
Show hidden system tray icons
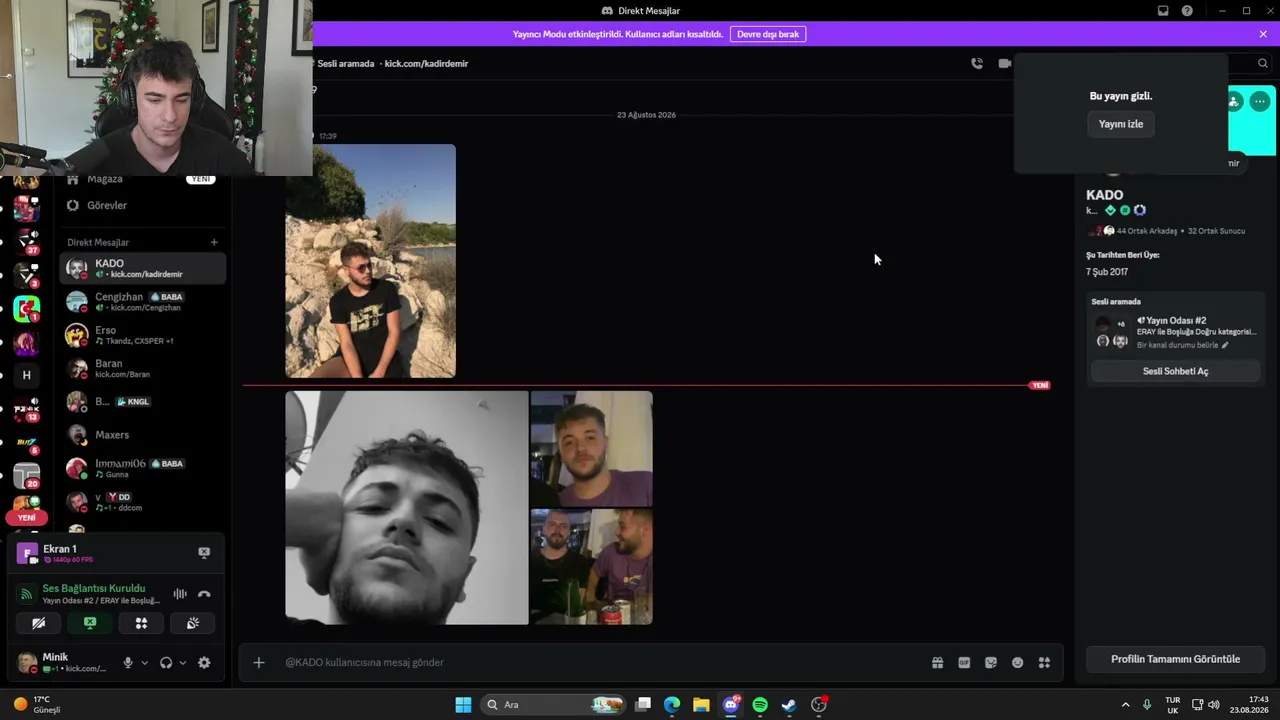[1125, 705]
